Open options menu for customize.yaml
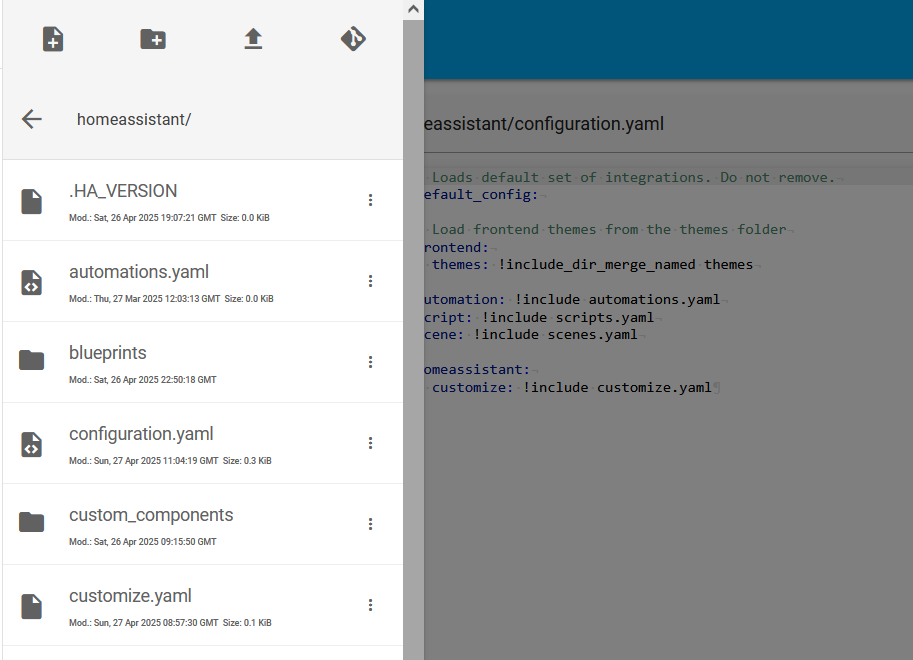The height and width of the screenshot is (660, 913). point(370,605)
